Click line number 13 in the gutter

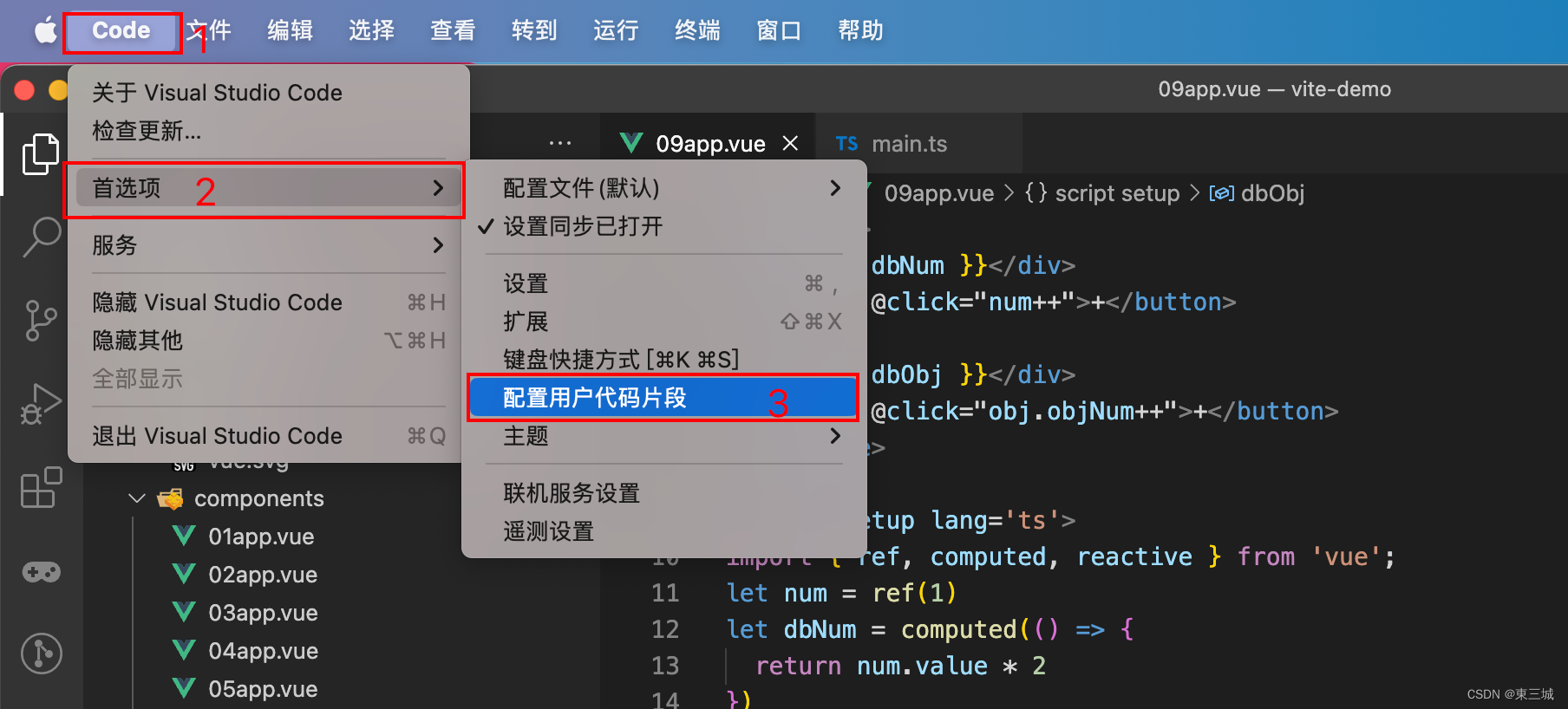click(x=665, y=666)
